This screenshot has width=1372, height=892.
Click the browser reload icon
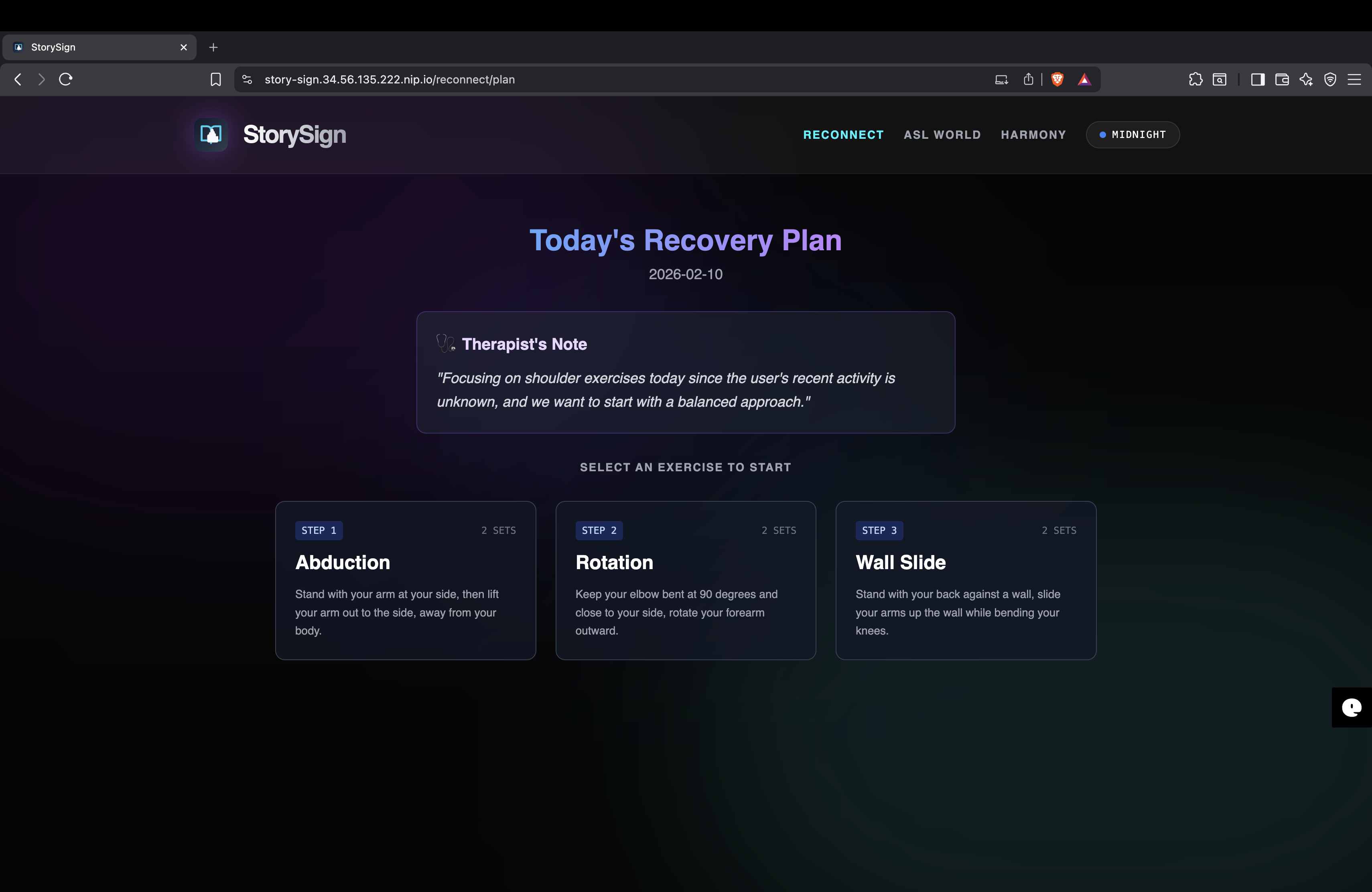click(x=66, y=79)
